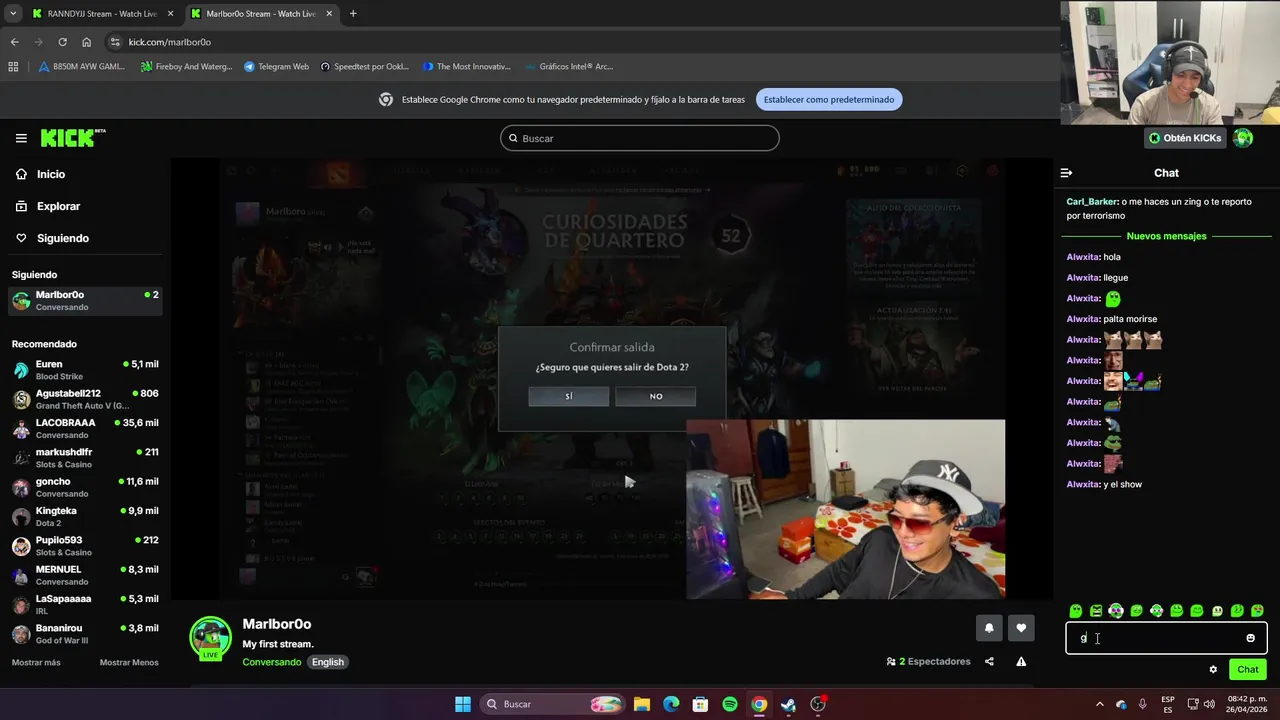This screenshot has height=720, width=1280.
Task: Pick the first quick emote
Action: [1075, 611]
